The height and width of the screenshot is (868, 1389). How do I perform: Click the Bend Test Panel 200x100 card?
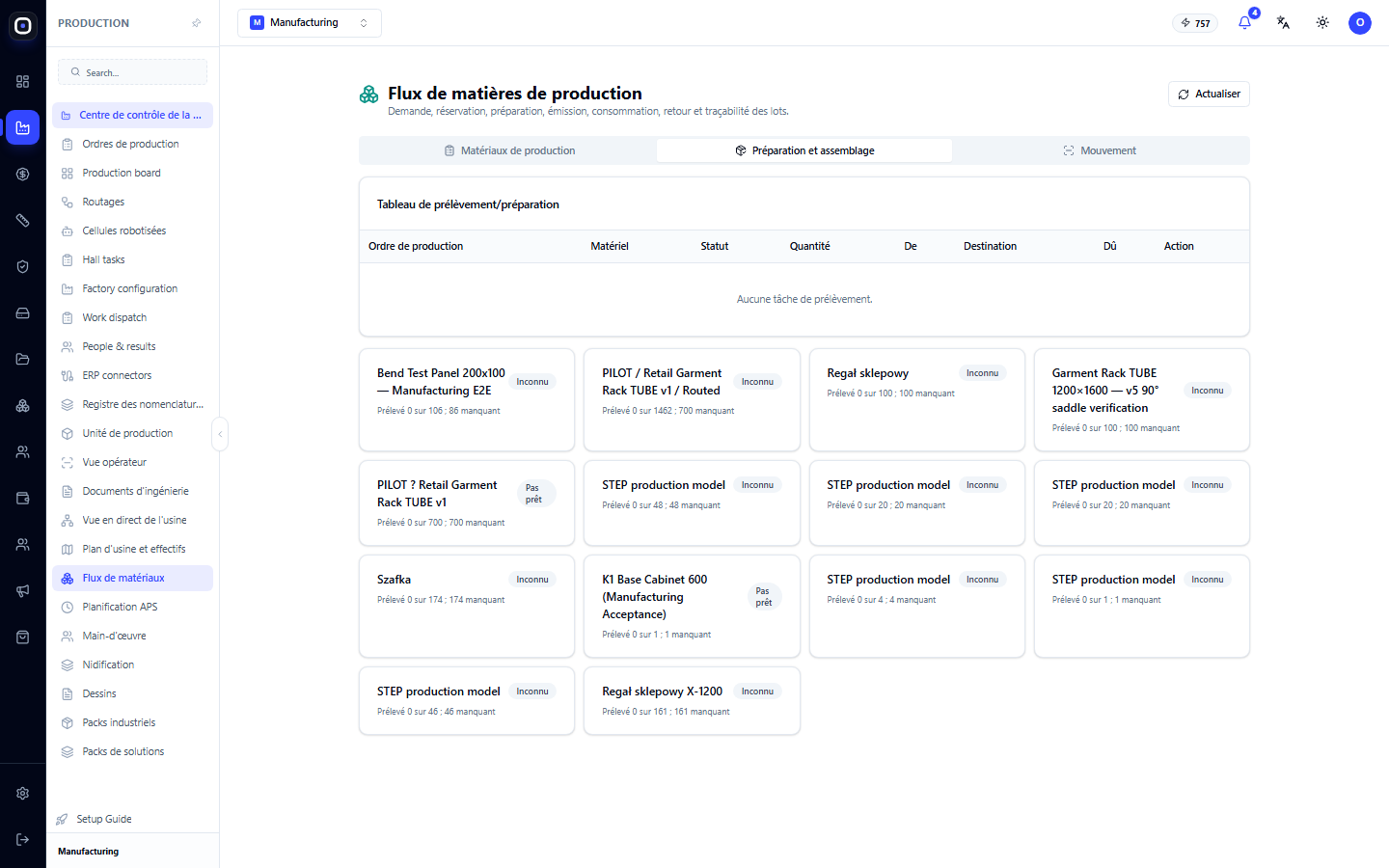(x=467, y=399)
